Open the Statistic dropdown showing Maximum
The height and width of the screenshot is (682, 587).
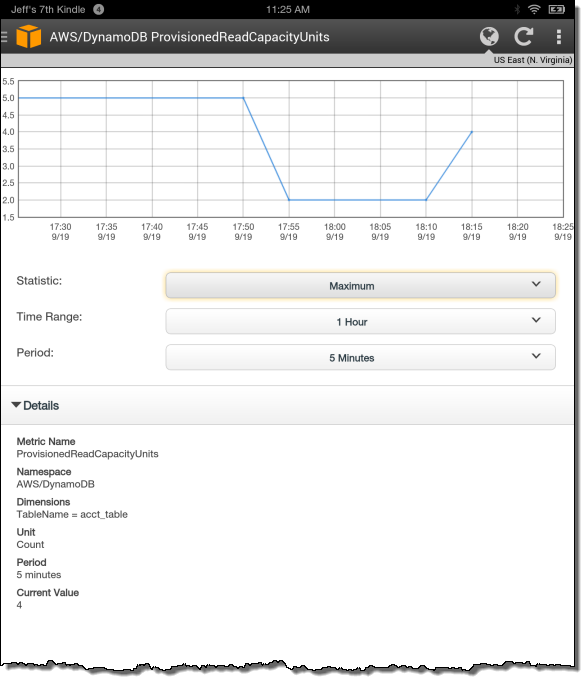click(x=360, y=285)
